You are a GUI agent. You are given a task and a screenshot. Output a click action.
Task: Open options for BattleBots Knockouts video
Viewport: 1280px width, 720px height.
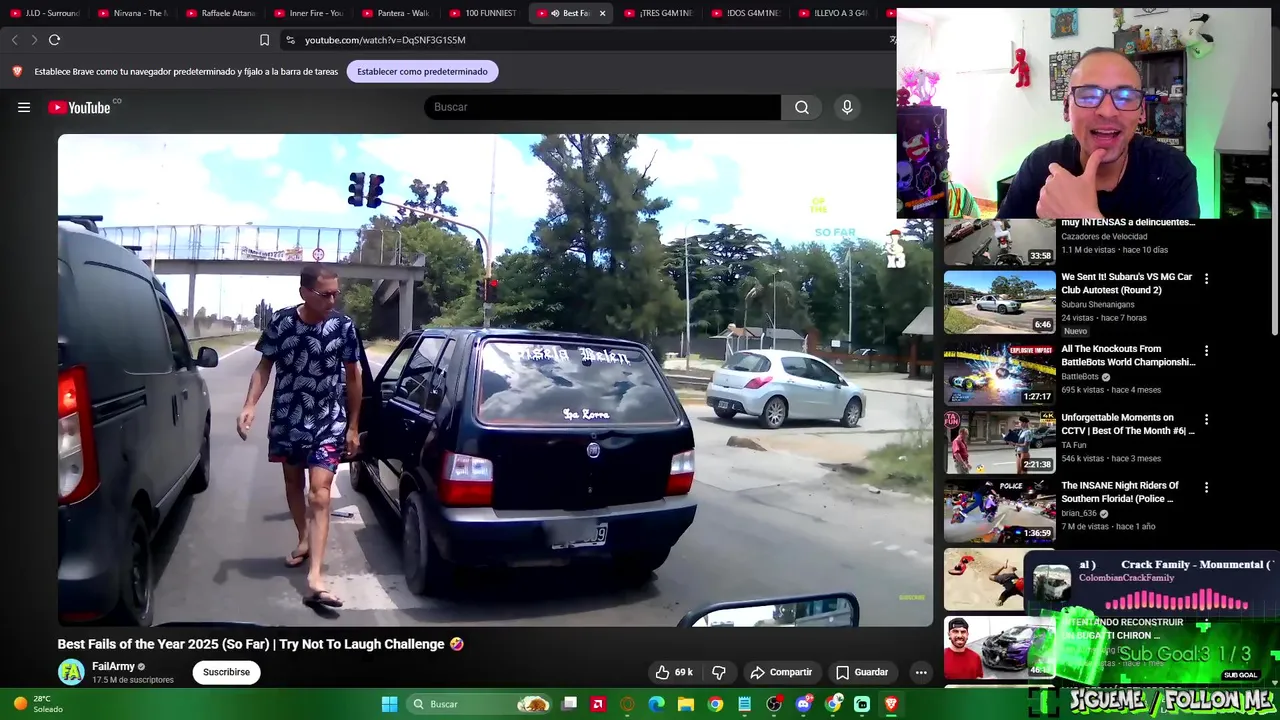[1206, 351]
